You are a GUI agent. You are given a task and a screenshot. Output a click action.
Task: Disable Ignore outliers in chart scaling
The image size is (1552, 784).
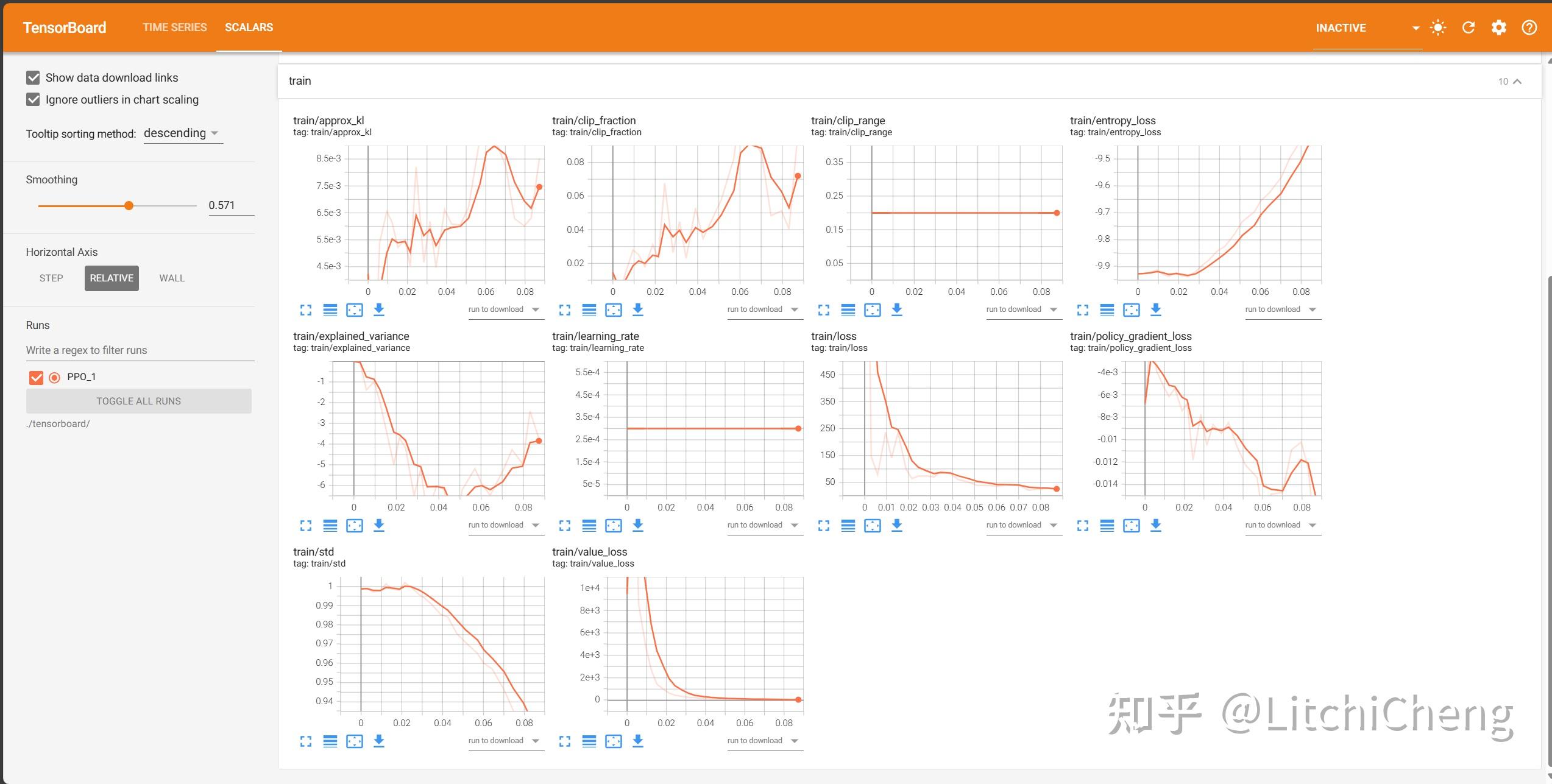pos(32,99)
